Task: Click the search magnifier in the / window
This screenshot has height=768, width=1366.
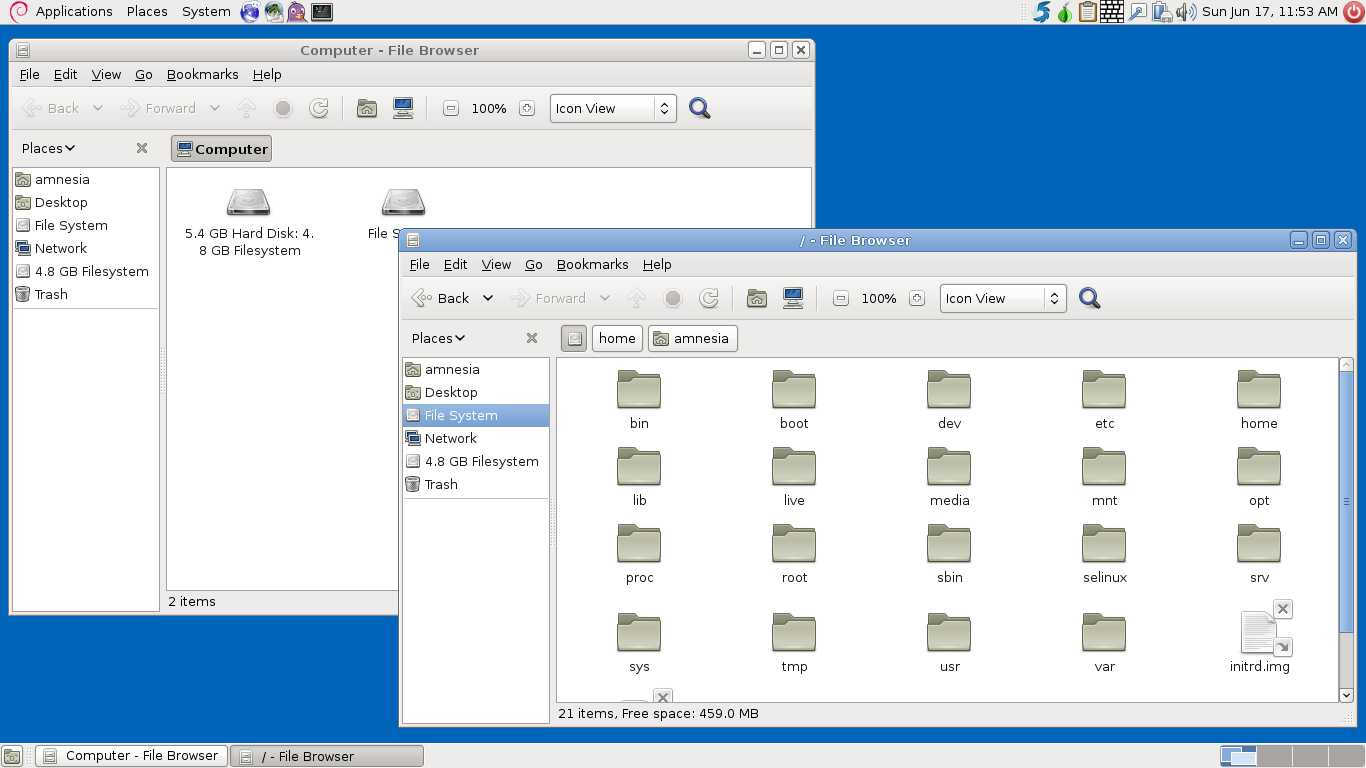Action: pyautogui.click(x=1089, y=298)
